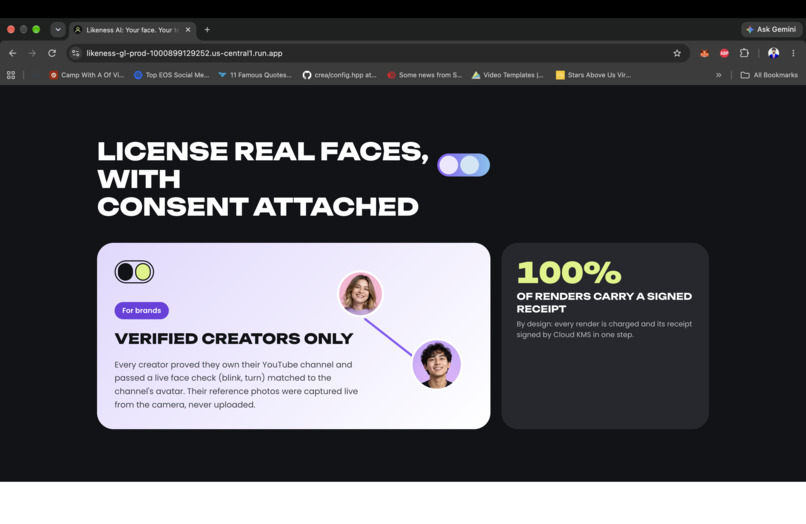
Task: View site information icon in address bar
Action: click(x=76, y=53)
